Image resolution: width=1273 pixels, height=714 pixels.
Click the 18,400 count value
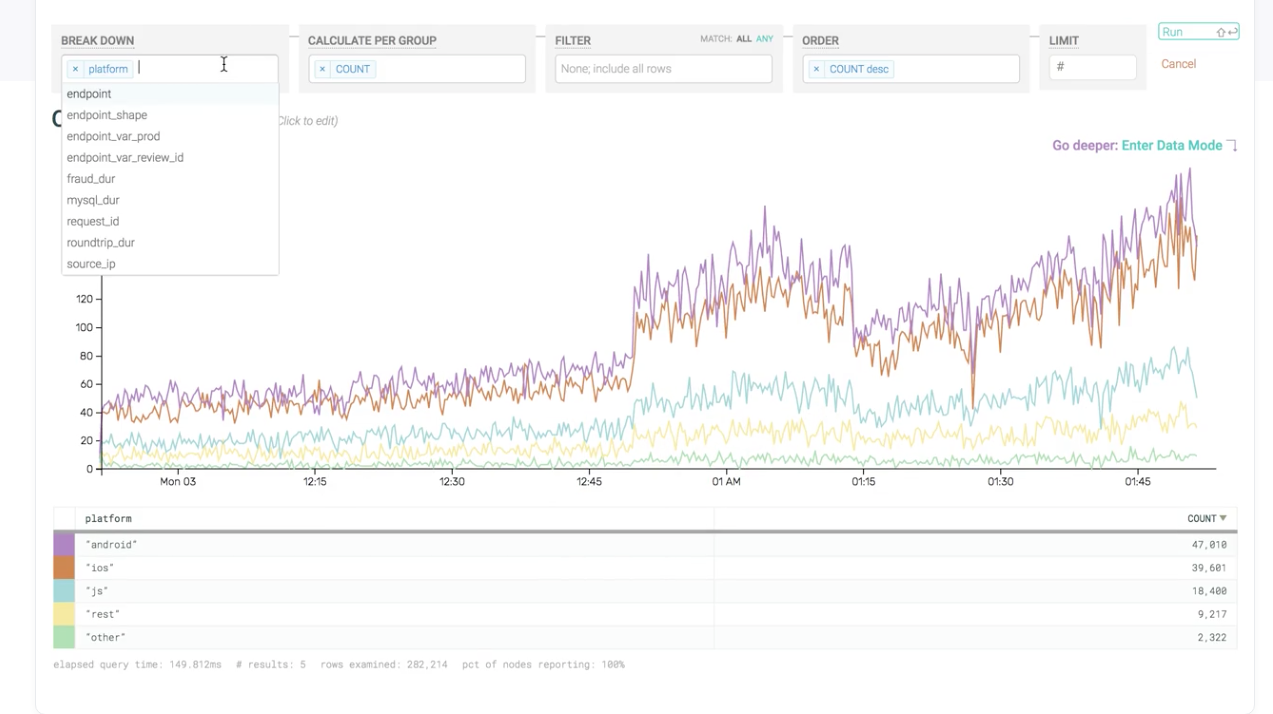[x=1209, y=591]
